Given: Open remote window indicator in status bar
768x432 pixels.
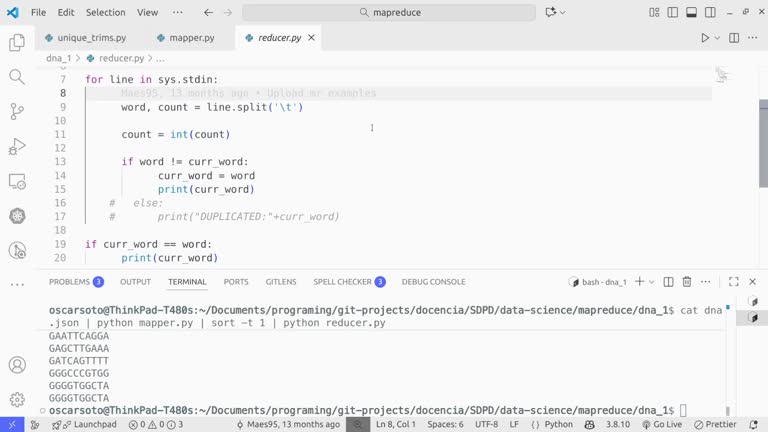Looking at the screenshot, I should point(12,425).
